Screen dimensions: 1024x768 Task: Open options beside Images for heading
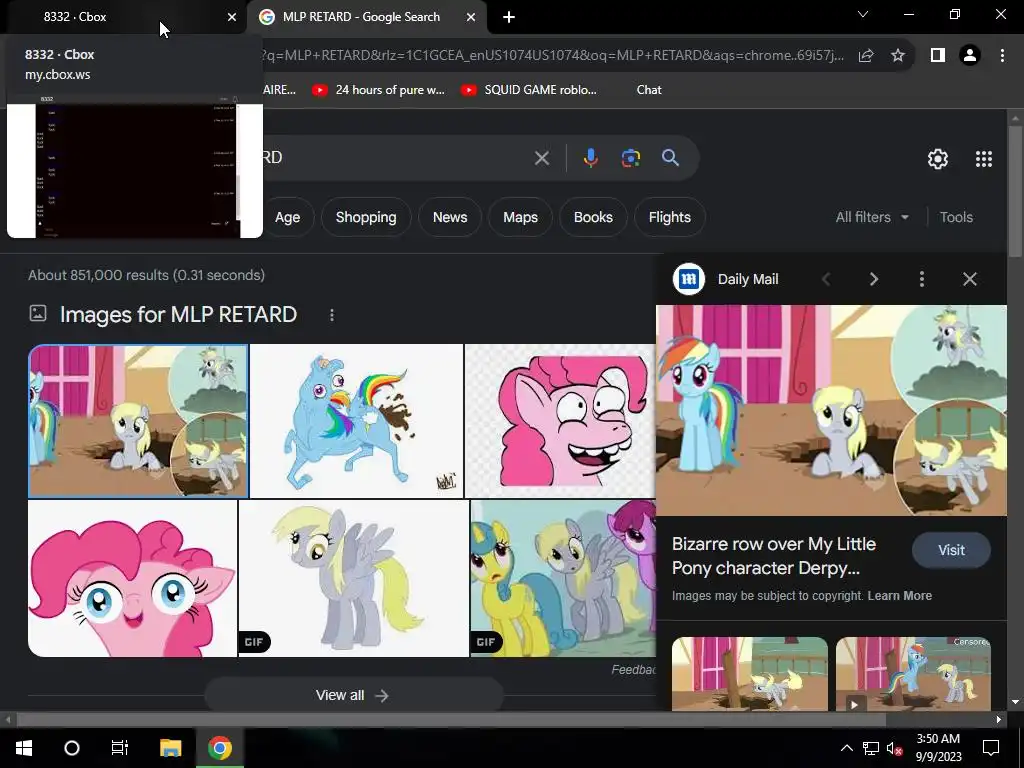[x=332, y=315]
